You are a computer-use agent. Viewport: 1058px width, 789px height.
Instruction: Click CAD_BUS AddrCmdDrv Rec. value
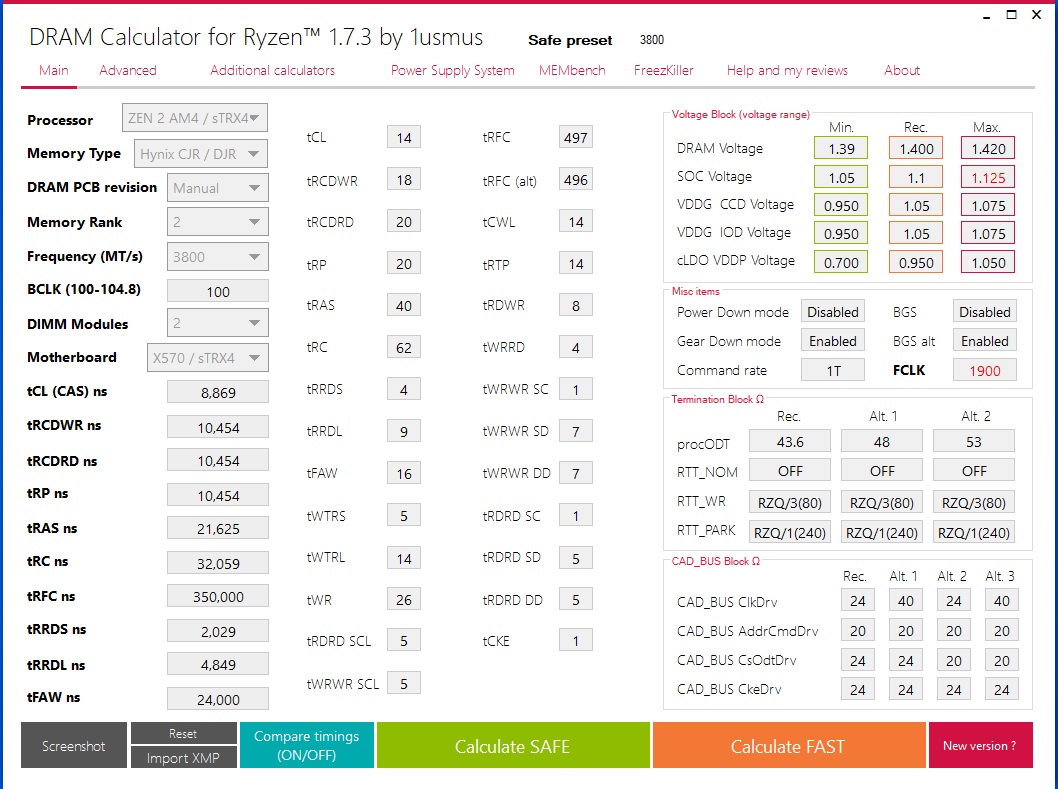point(858,630)
